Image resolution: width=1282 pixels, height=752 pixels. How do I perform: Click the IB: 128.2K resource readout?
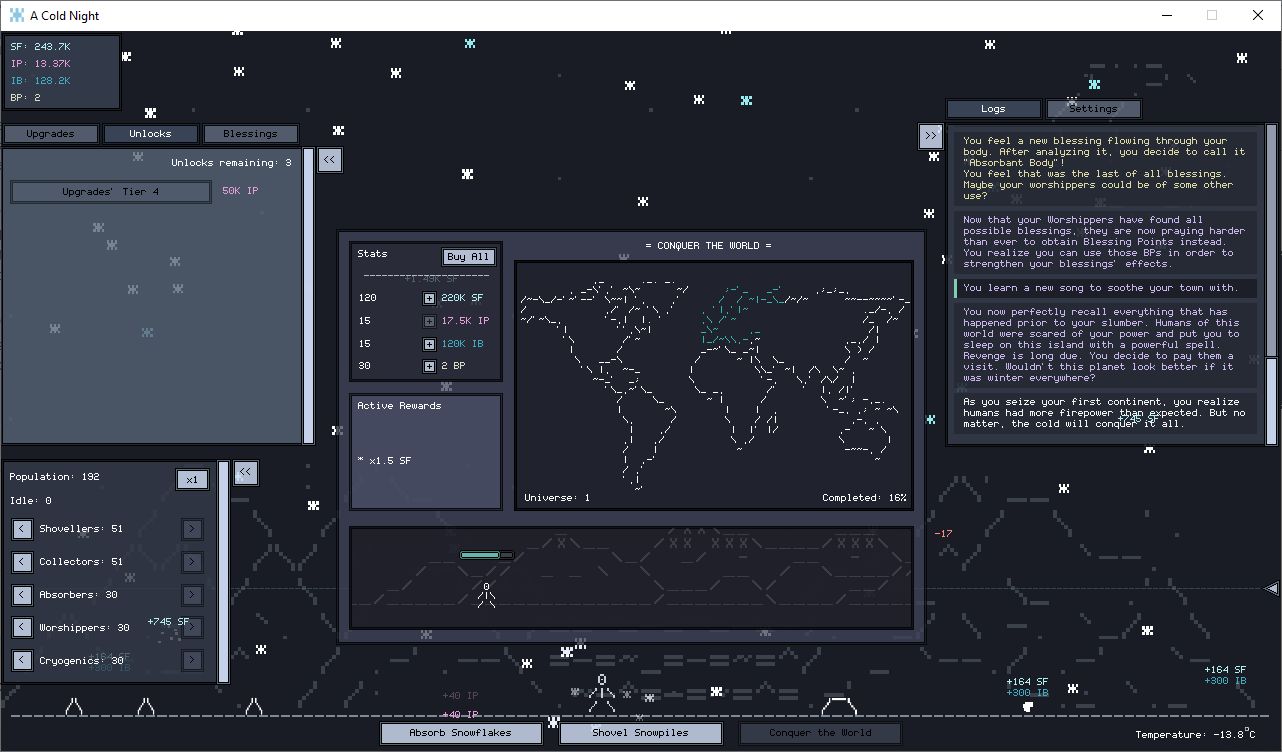coord(40,81)
